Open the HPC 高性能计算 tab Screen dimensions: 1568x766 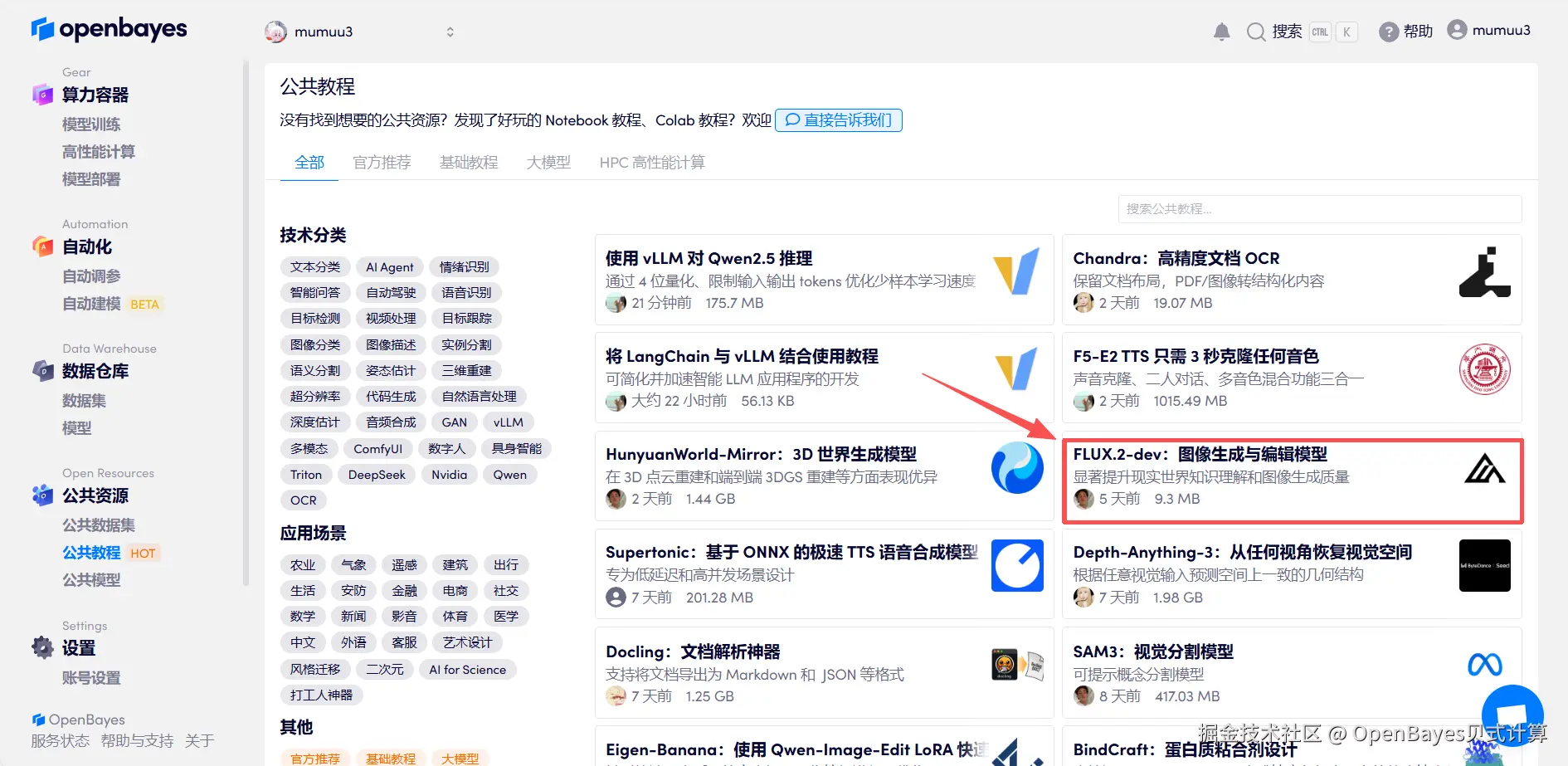click(651, 162)
